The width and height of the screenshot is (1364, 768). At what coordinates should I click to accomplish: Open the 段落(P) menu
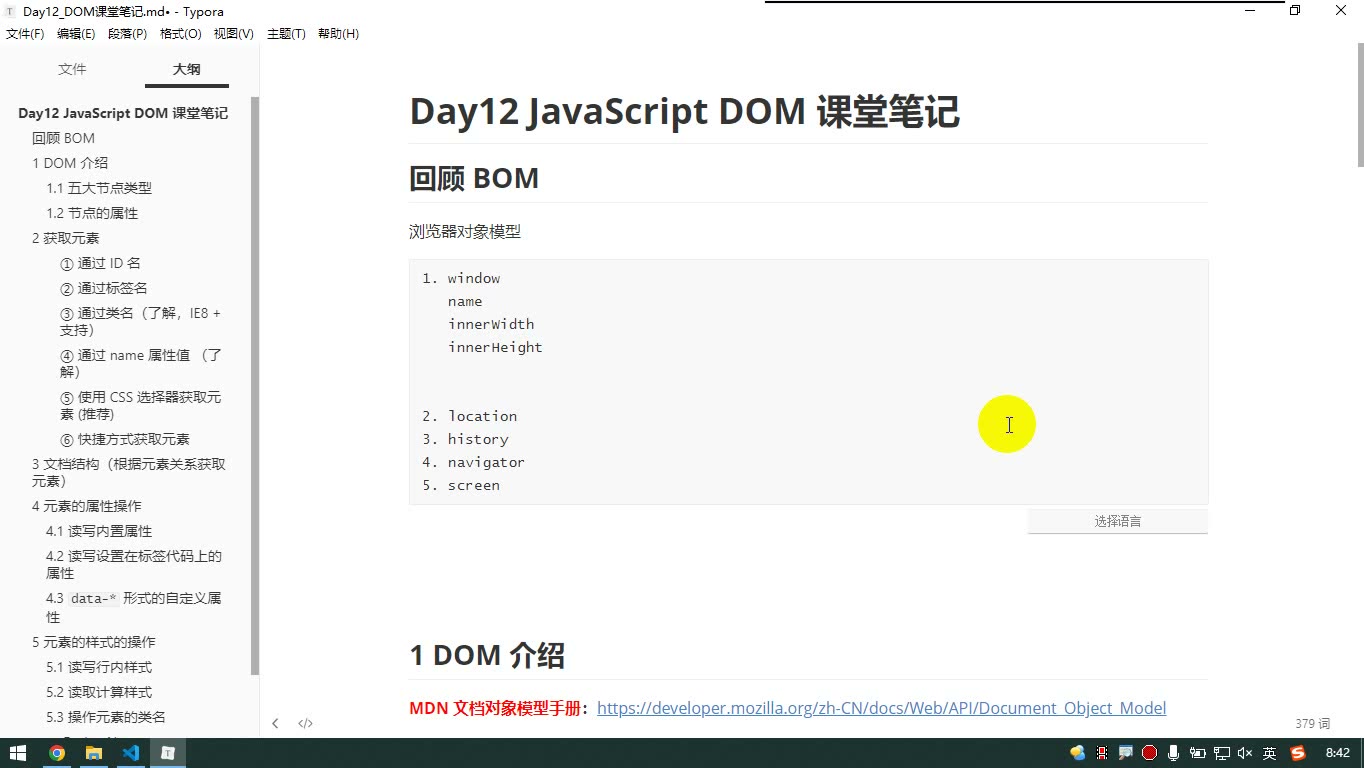[127, 34]
